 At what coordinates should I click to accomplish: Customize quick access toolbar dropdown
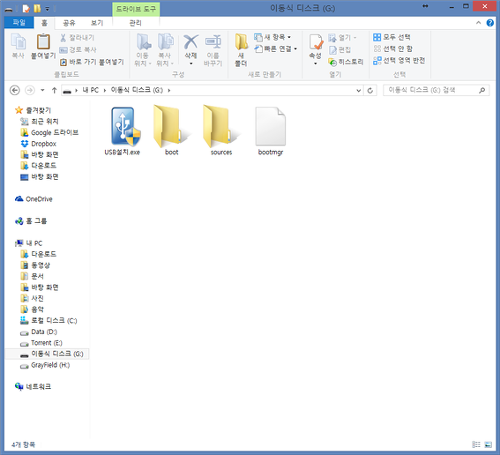point(47,9)
